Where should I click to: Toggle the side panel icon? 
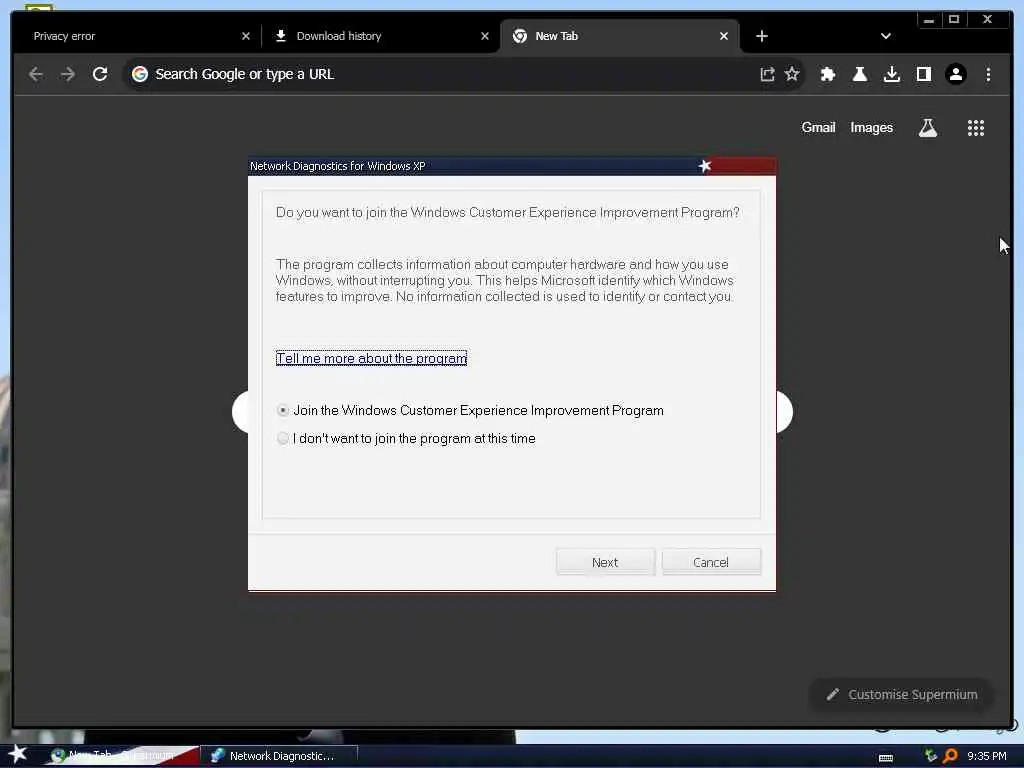(924, 74)
